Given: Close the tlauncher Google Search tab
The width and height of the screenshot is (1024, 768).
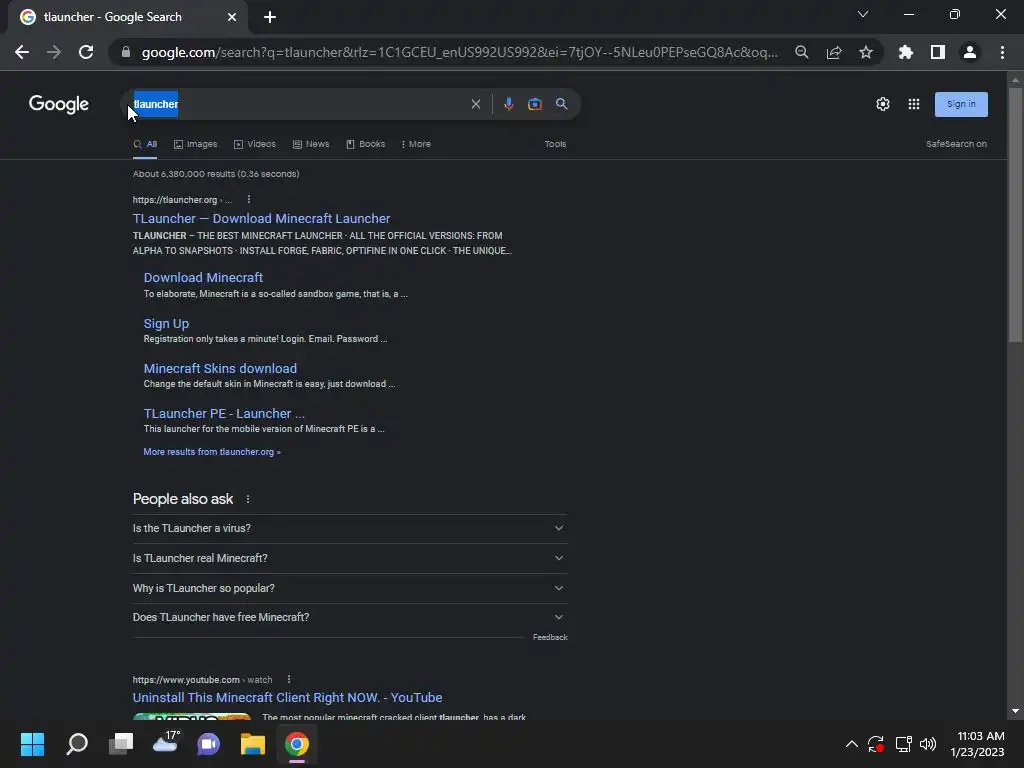Looking at the screenshot, I should (232, 17).
